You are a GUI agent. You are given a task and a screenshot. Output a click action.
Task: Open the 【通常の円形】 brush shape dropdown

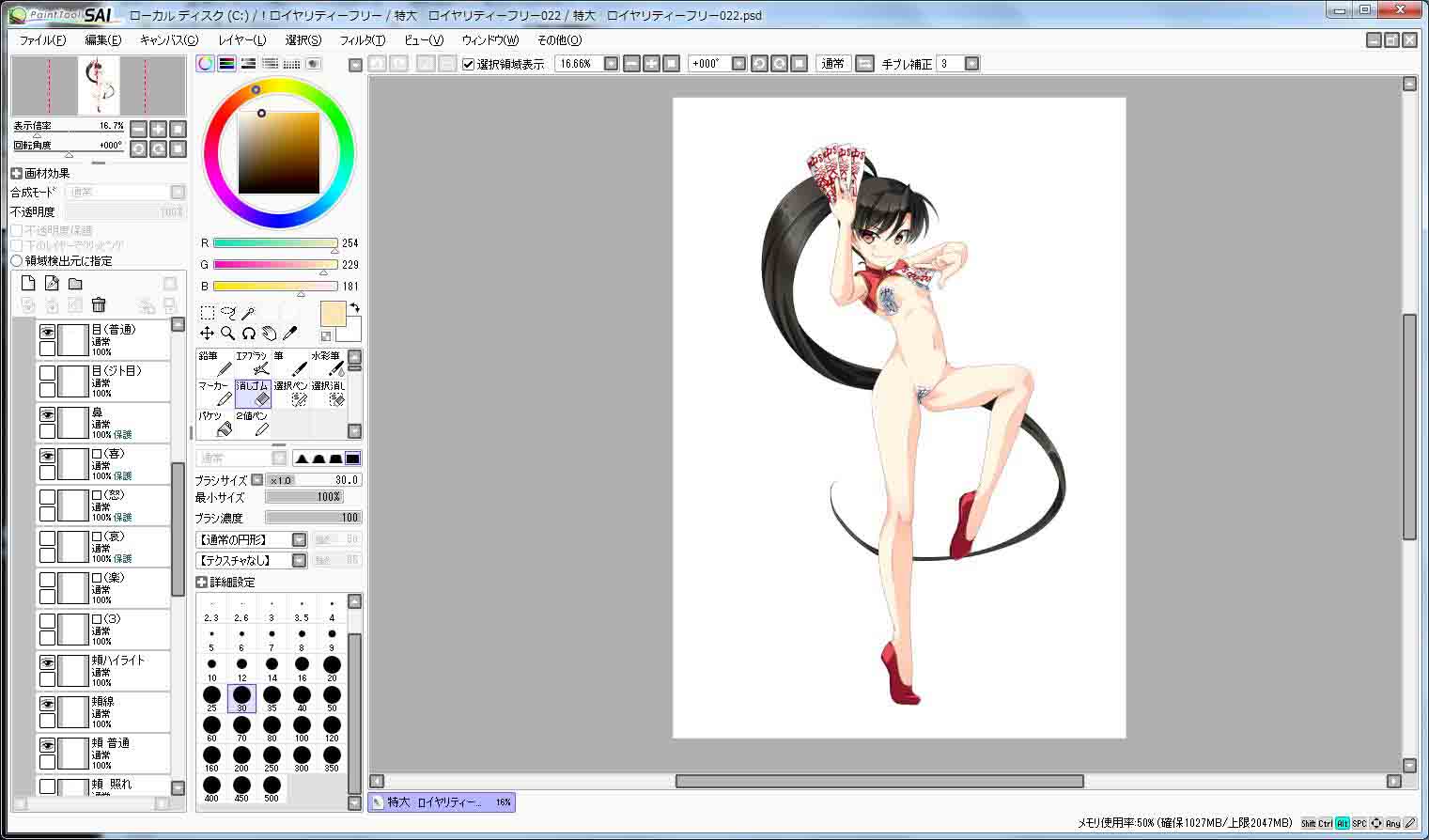(299, 539)
